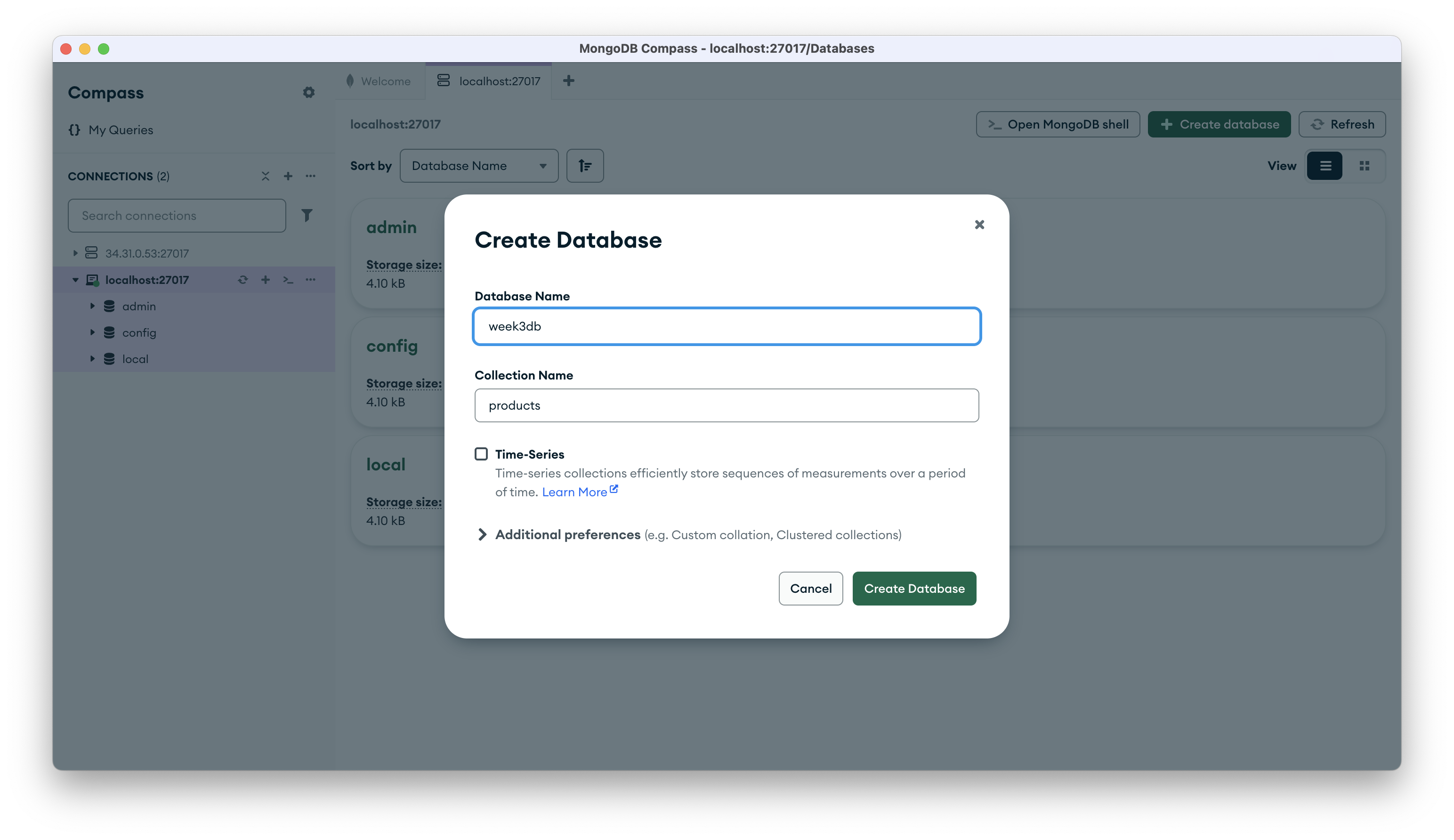The height and width of the screenshot is (840, 1454).
Task: Click the Learn More external link
Action: [579, 492]
